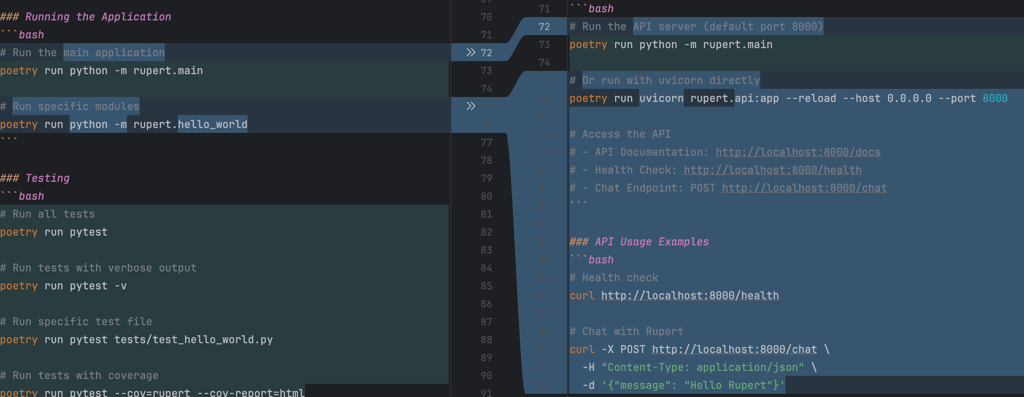Click the "# - API Documentation:" comment text
The width and height of the screenshot is (1024, 397).
[x=639, y=152]
